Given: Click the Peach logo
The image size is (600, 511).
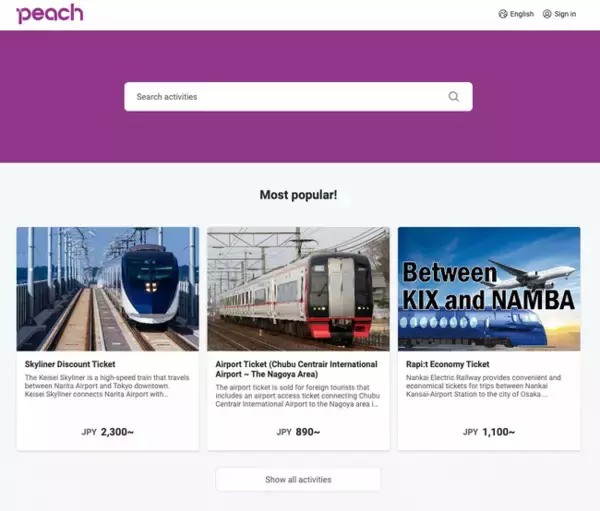Looking at the screenshot, I should coord(50,14).
